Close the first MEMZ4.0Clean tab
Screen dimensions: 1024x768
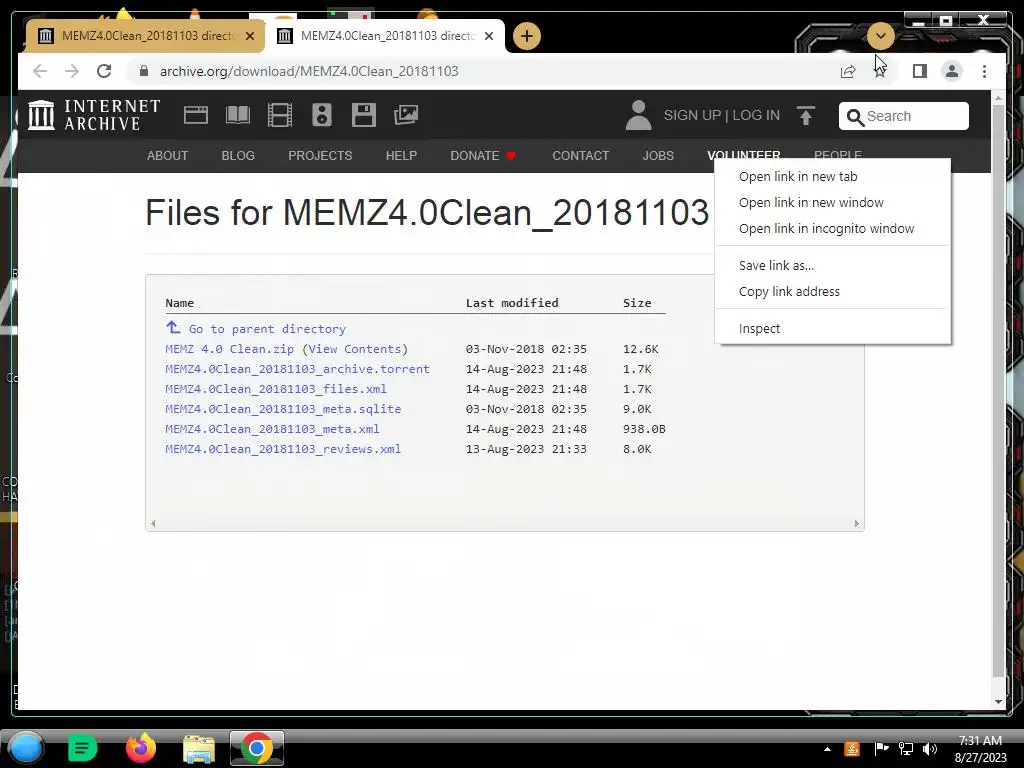[249, 36]
